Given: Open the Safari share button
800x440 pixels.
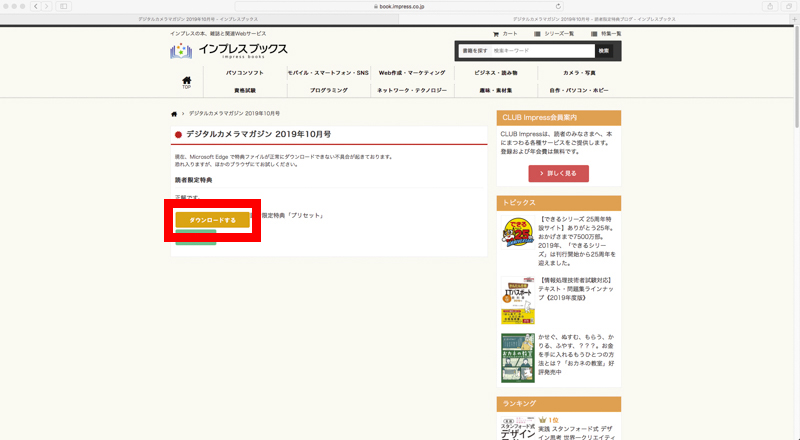Looking at the screenshot, I should tap(770, 6).
